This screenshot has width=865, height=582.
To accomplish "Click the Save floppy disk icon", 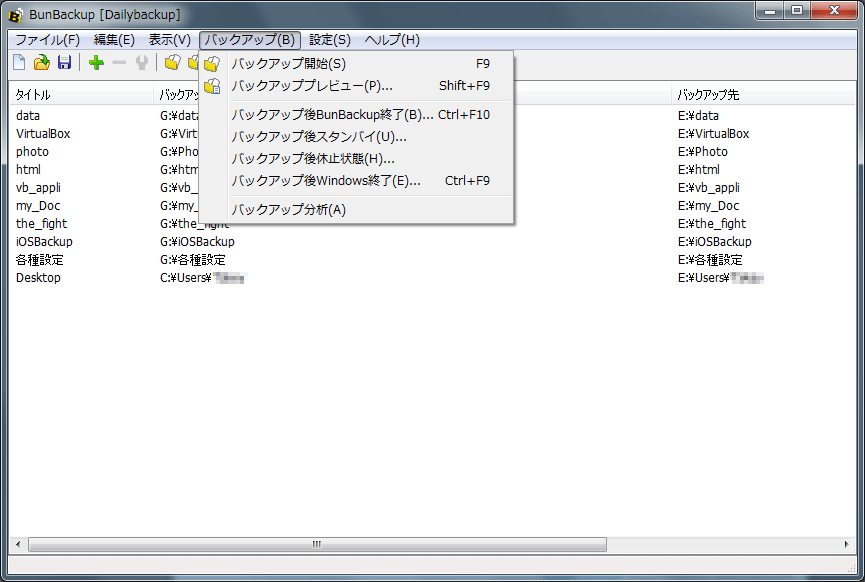I will click(x=65, y=63).
